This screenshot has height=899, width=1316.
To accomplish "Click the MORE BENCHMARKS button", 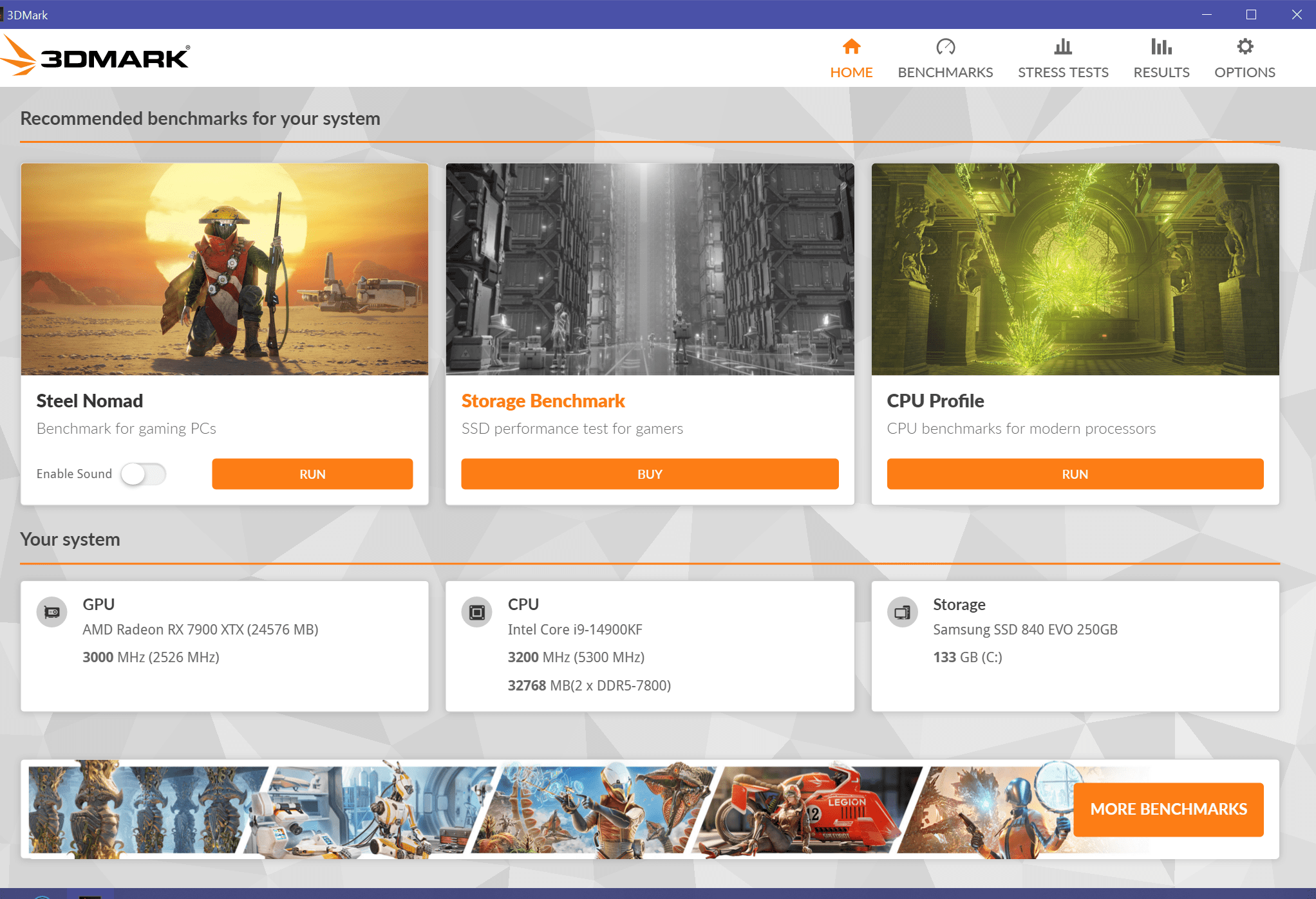I will click(x=1168, y=809).
